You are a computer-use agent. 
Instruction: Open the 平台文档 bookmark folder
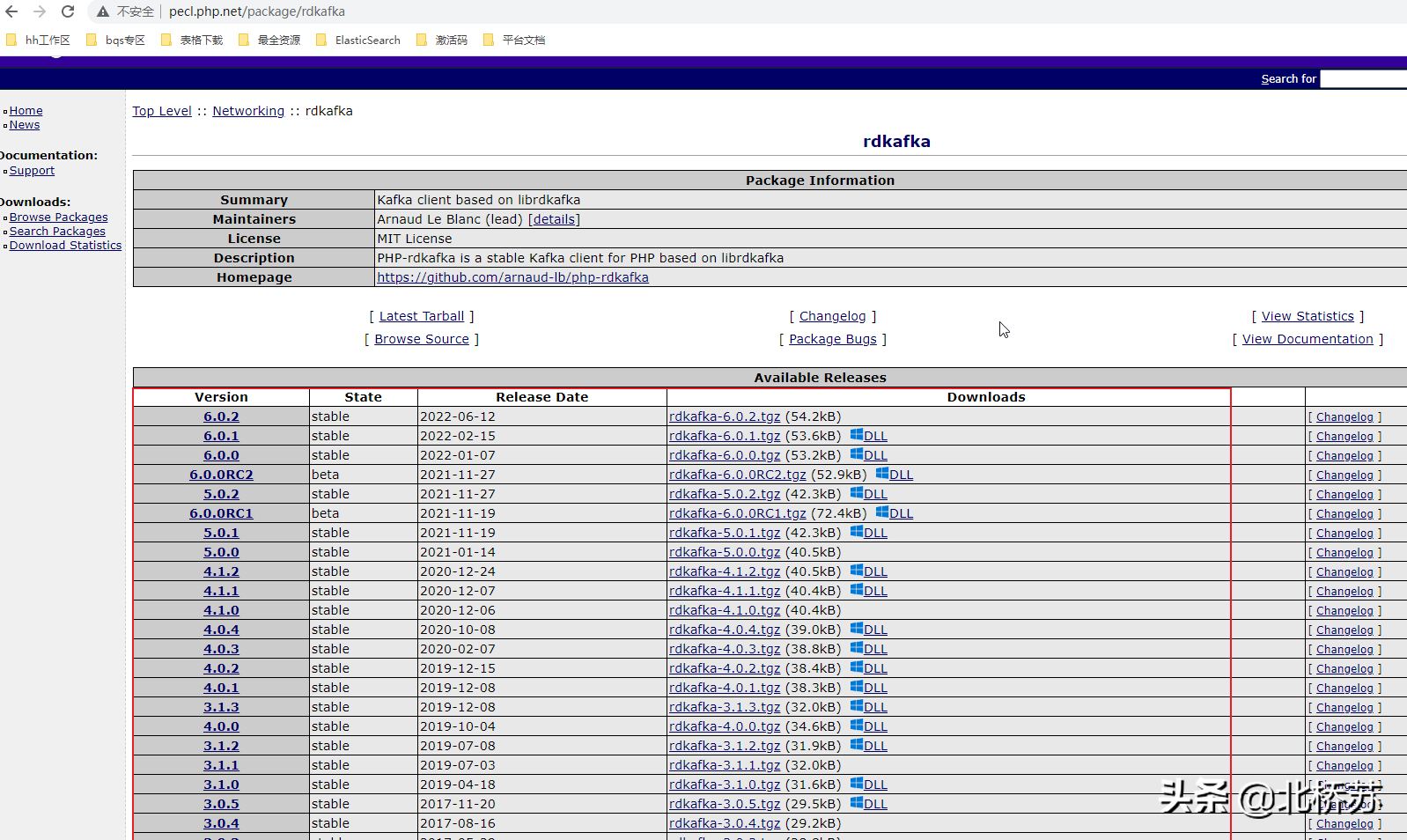[x=514, y=40]
